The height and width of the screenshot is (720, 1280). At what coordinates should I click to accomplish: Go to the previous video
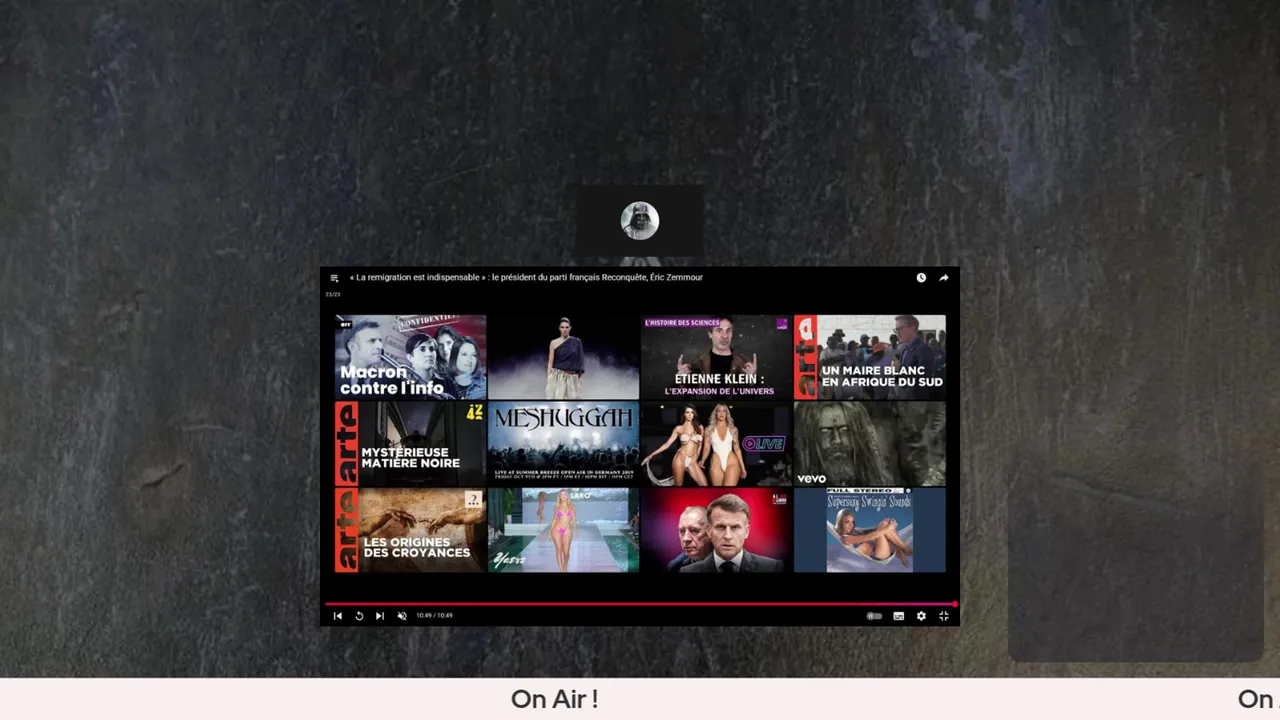[337, 616]
